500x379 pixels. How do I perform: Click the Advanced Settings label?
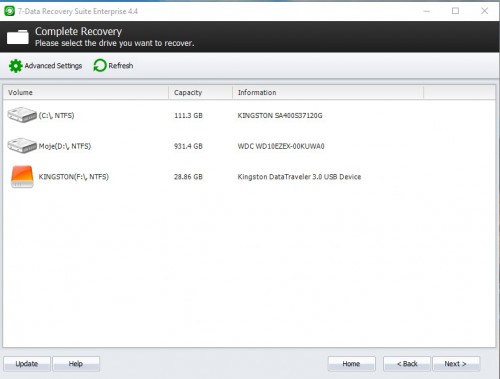click(x=53, y=66)
